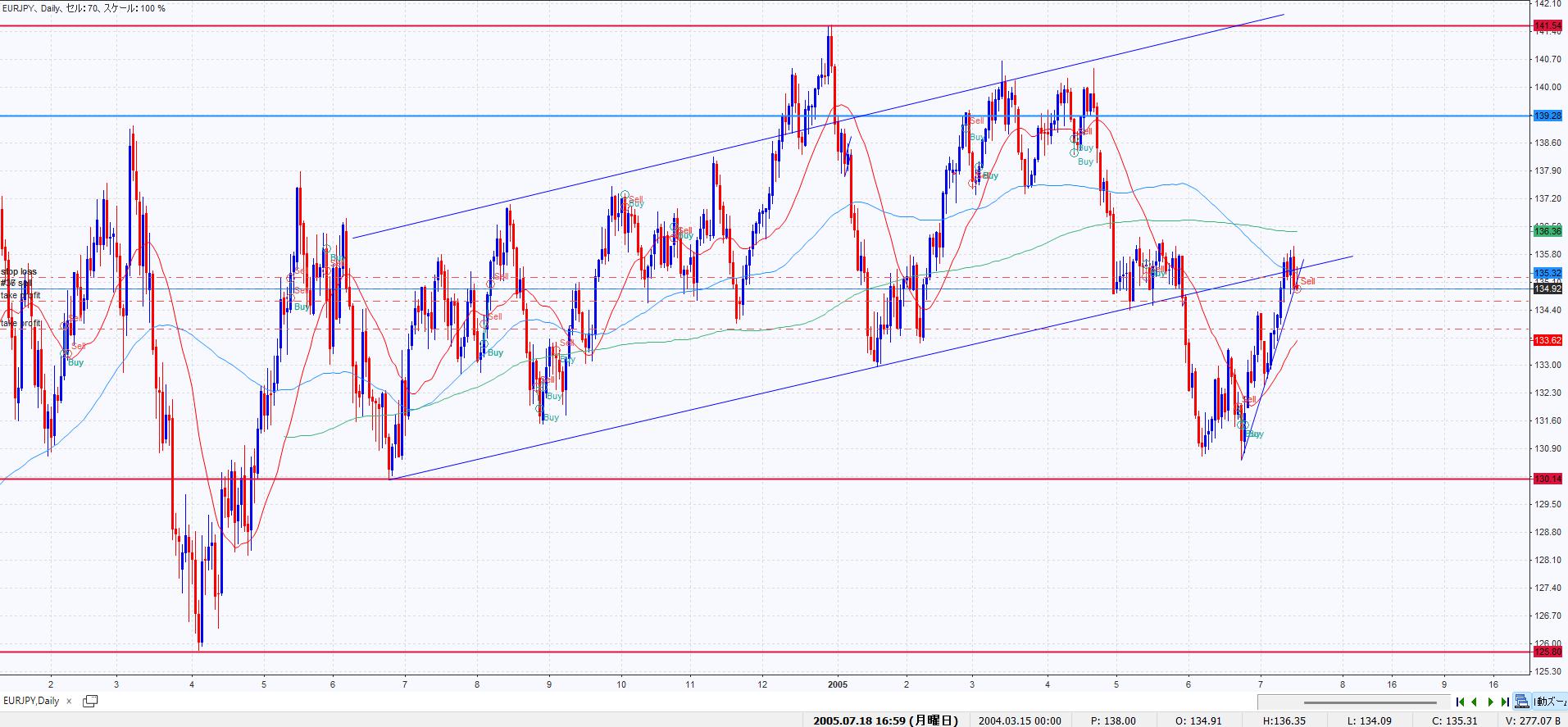Open the chart window list icon
Viewport: 1568px width, 727px height.
90,702
